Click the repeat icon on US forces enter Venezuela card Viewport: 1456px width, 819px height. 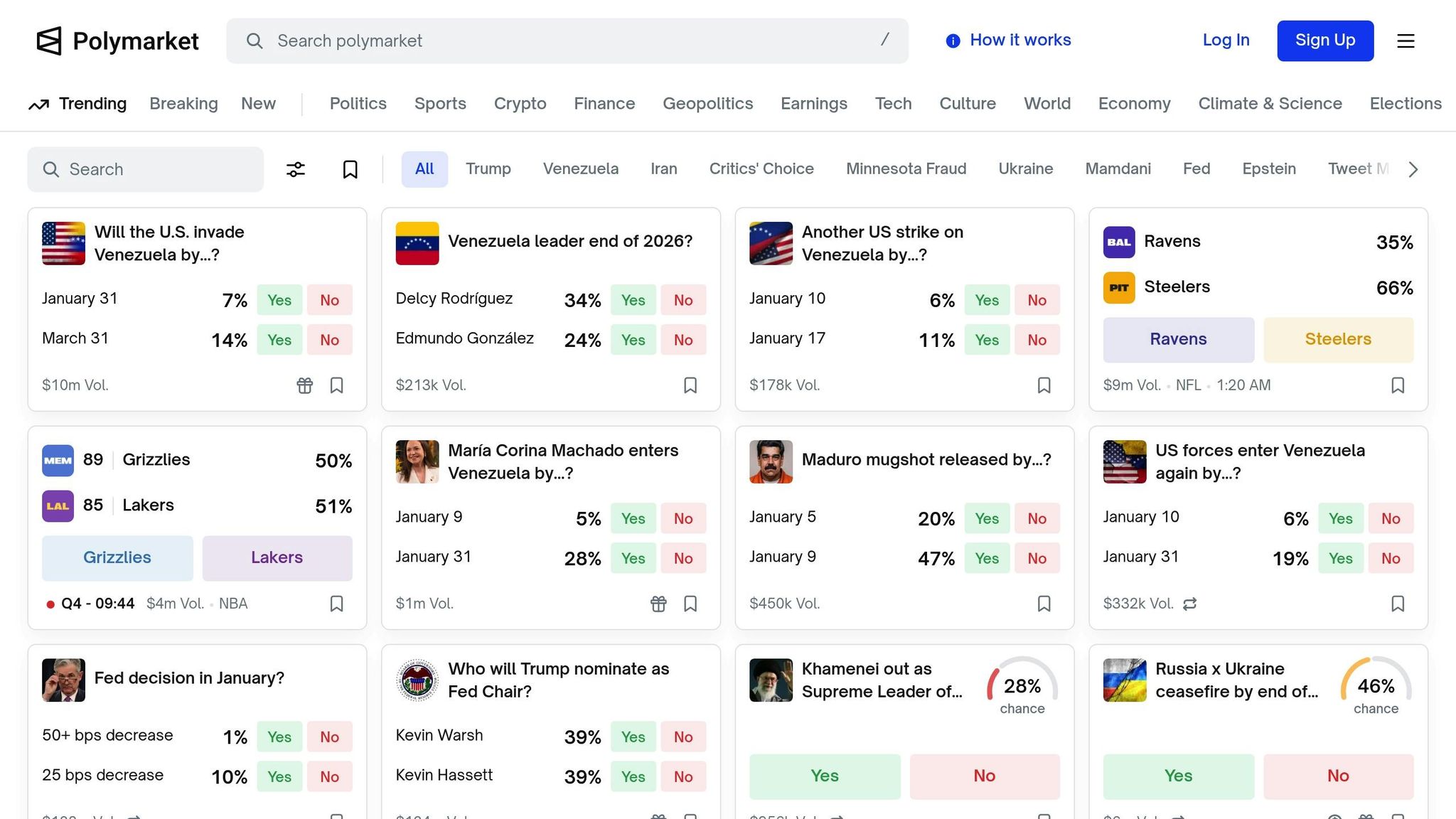tap(1190, 604)
